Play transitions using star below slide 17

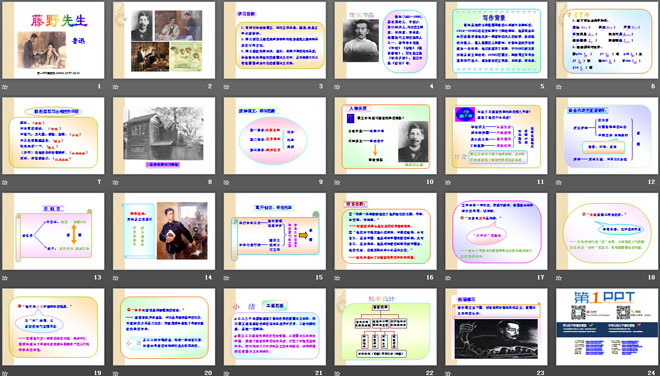pos(448,278)
